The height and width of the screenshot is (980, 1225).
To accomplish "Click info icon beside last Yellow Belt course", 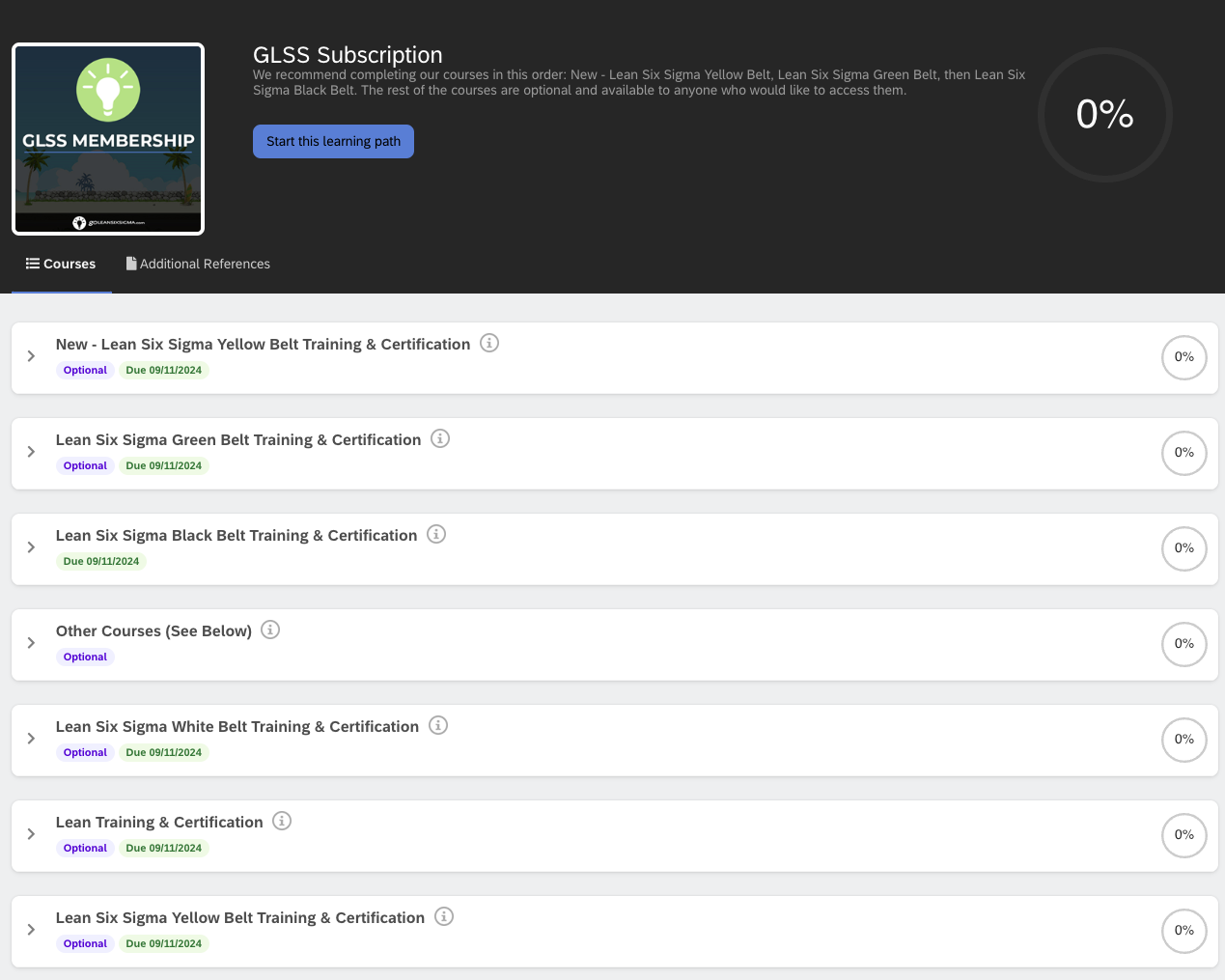I will (444, 916).
